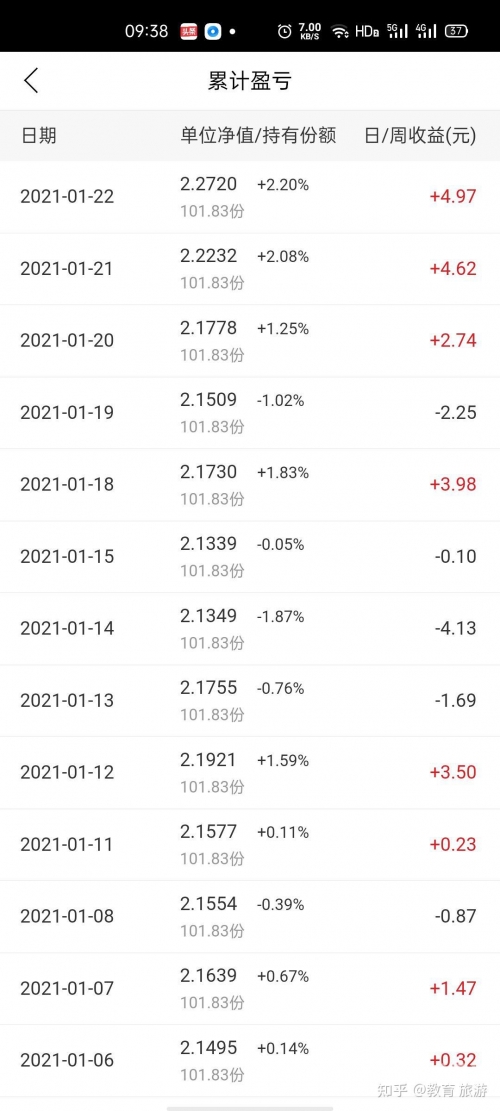Screen dimensions: 500x1111
Task: Tap the 09:38 clock in status bar
Action: point(147,31)
